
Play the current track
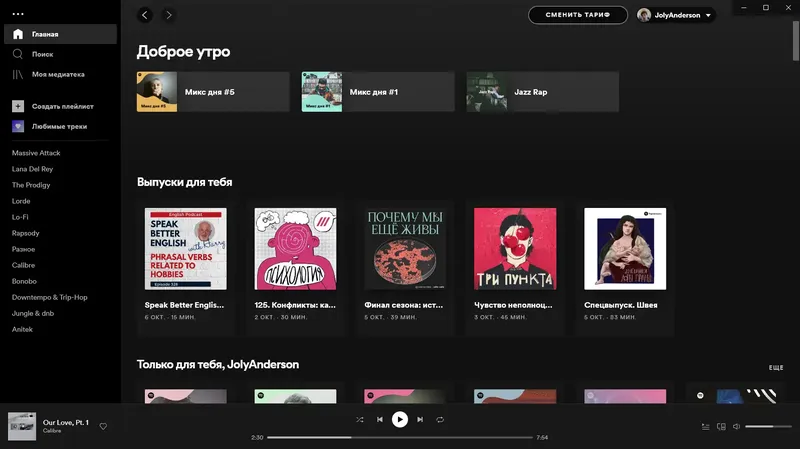(399, 419)
